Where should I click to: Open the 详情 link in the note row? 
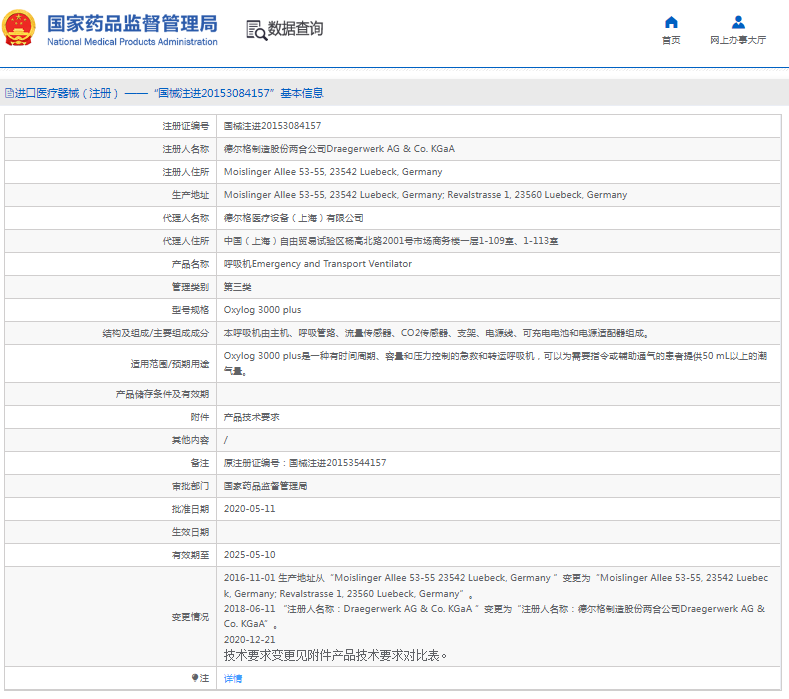232,678
